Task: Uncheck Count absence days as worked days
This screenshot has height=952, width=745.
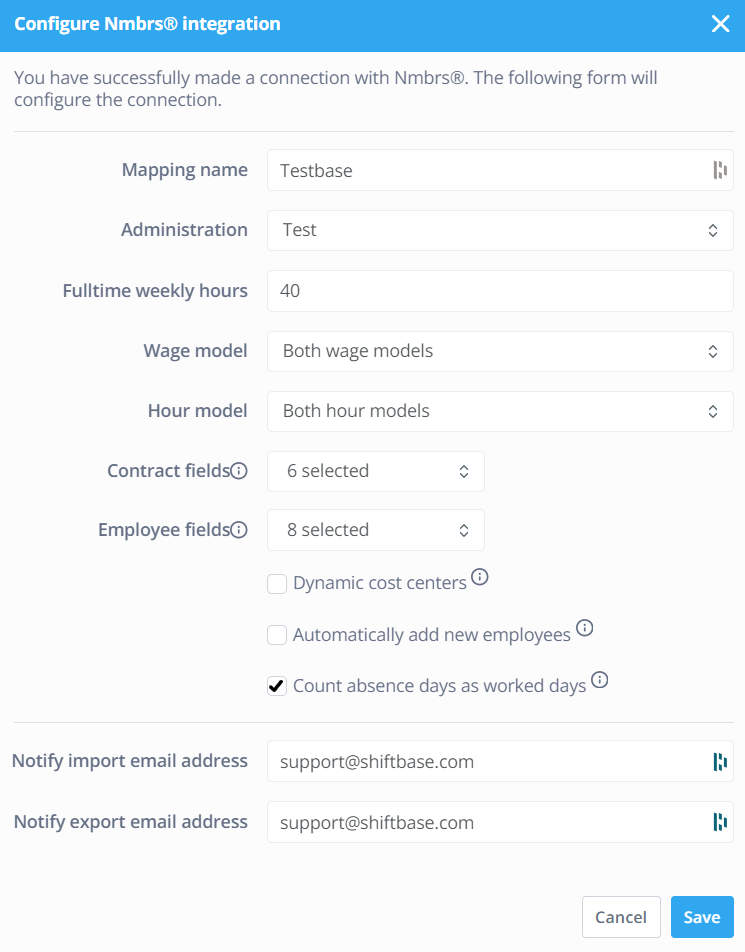Action: (x=277, y=685)
